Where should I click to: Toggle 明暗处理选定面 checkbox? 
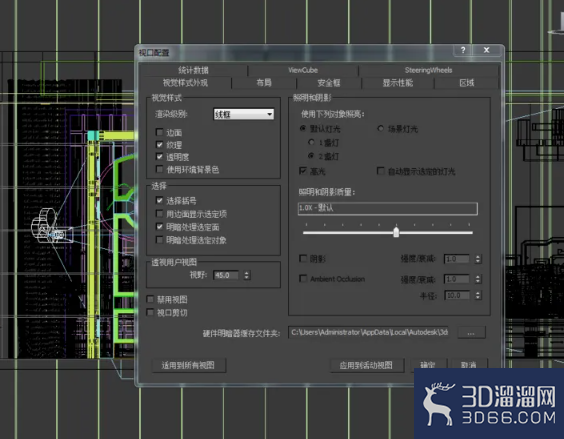[x=160, y=227]
